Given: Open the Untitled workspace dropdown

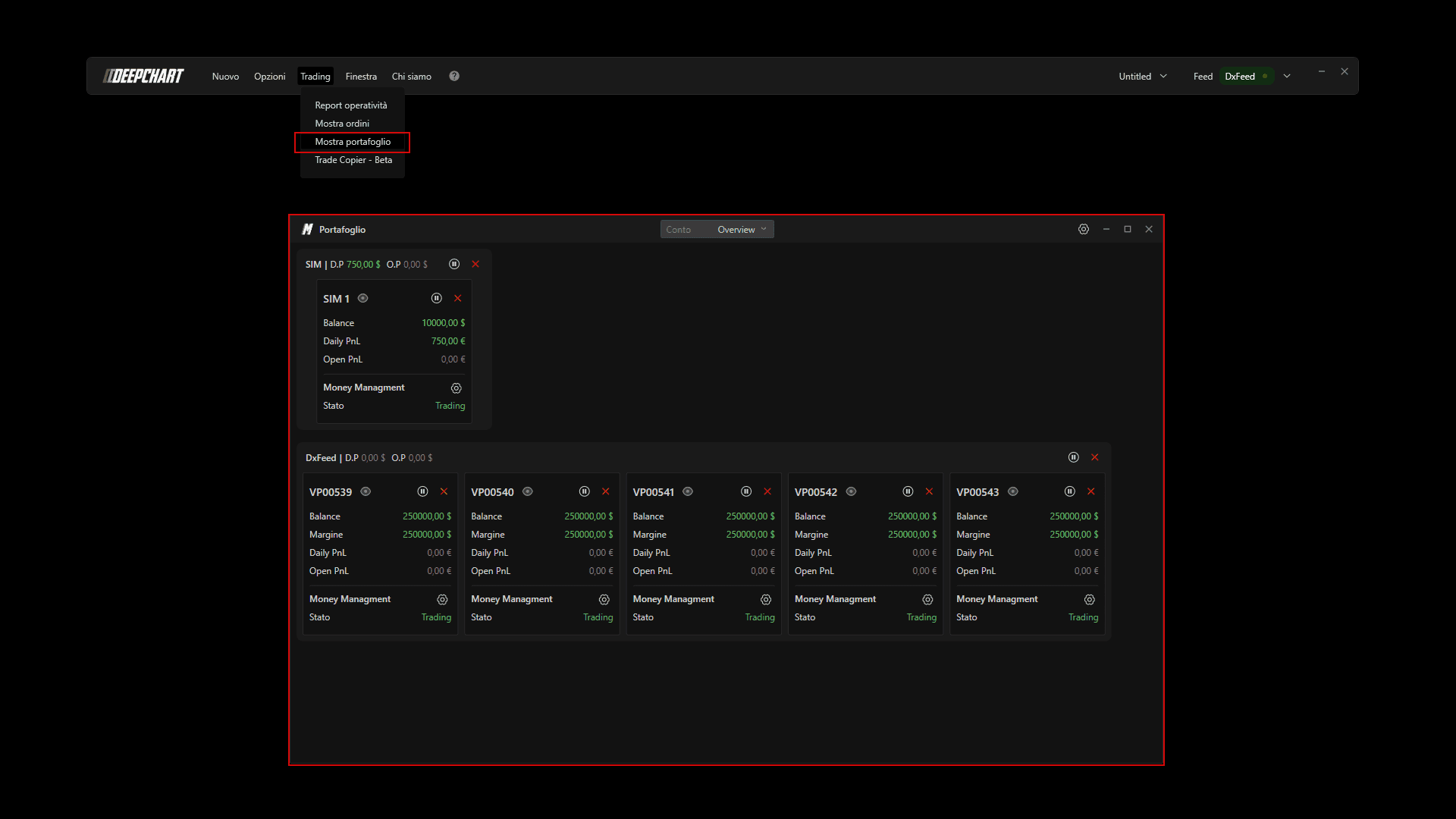Looking at the screenshot, I should [x=1143, y=76].
